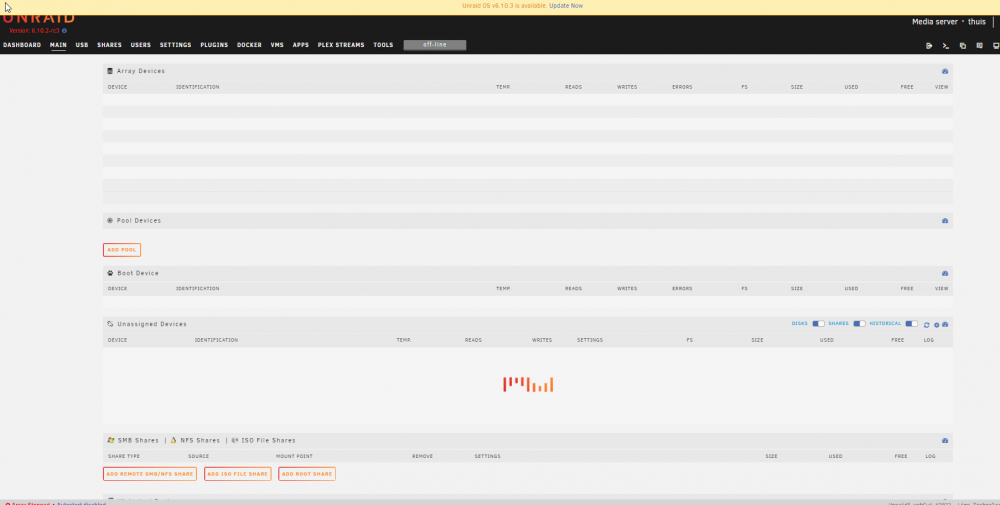Click the Unraid logo
The width and height of the screenshot is (1000, 505).
(x=39, y=18)
